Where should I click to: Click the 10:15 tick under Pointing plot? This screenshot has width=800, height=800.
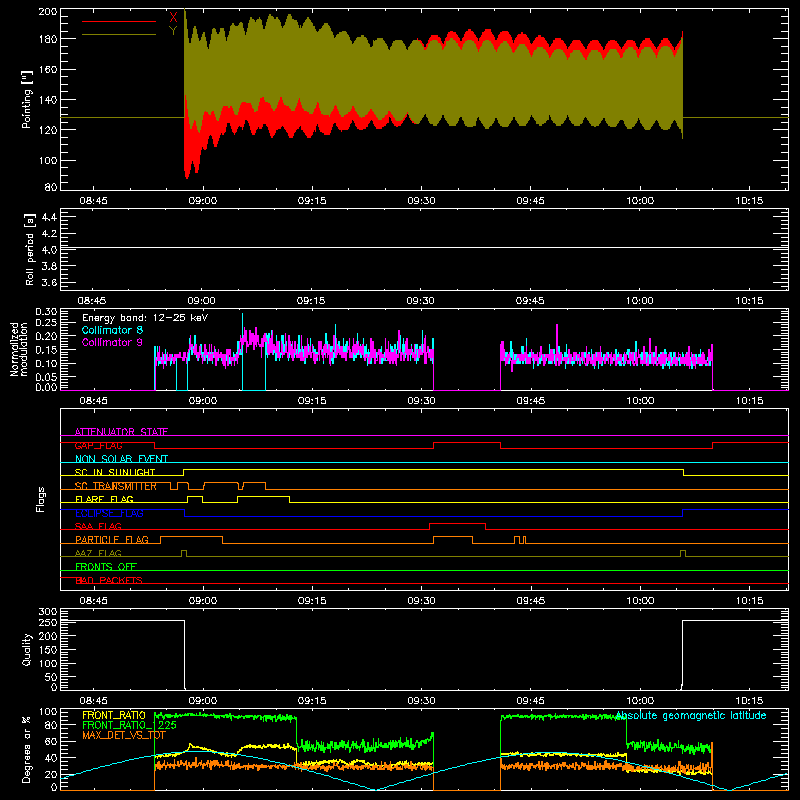[x=749, y=201]
